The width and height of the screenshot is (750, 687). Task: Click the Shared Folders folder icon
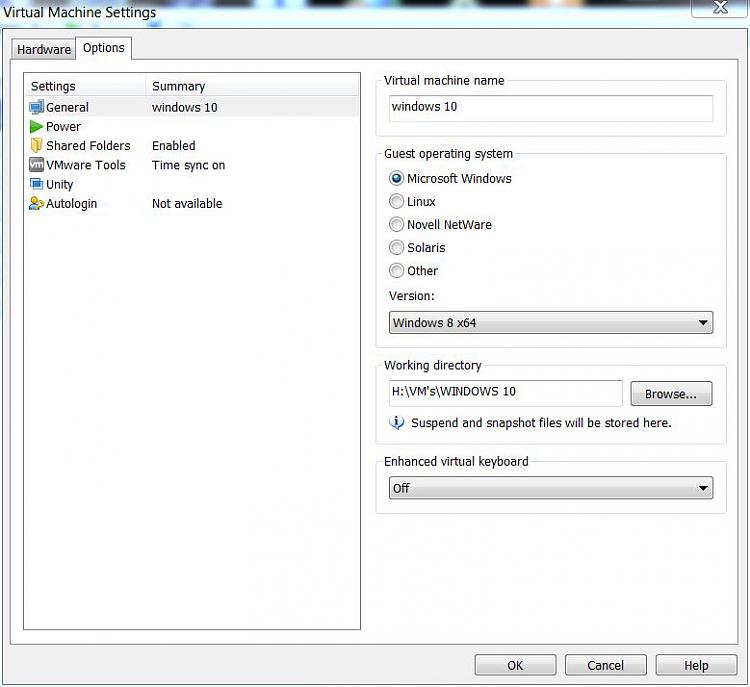36,145
